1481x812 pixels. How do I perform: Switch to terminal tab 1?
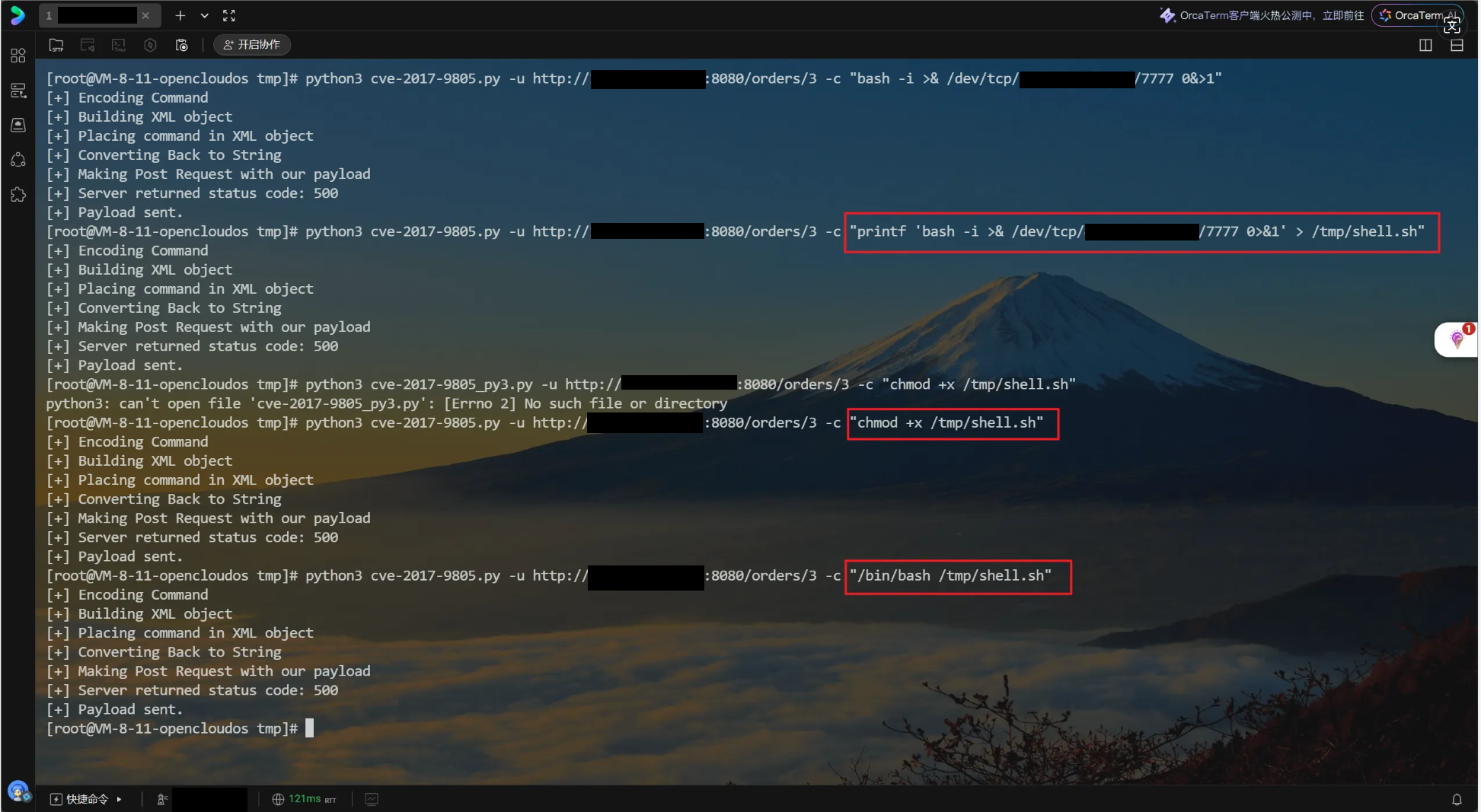100,15
